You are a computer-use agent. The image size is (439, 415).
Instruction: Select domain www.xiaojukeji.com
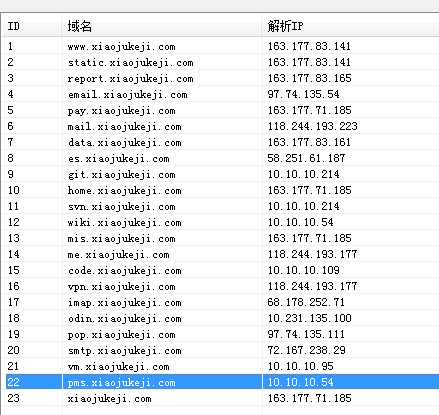click(121, 46)
